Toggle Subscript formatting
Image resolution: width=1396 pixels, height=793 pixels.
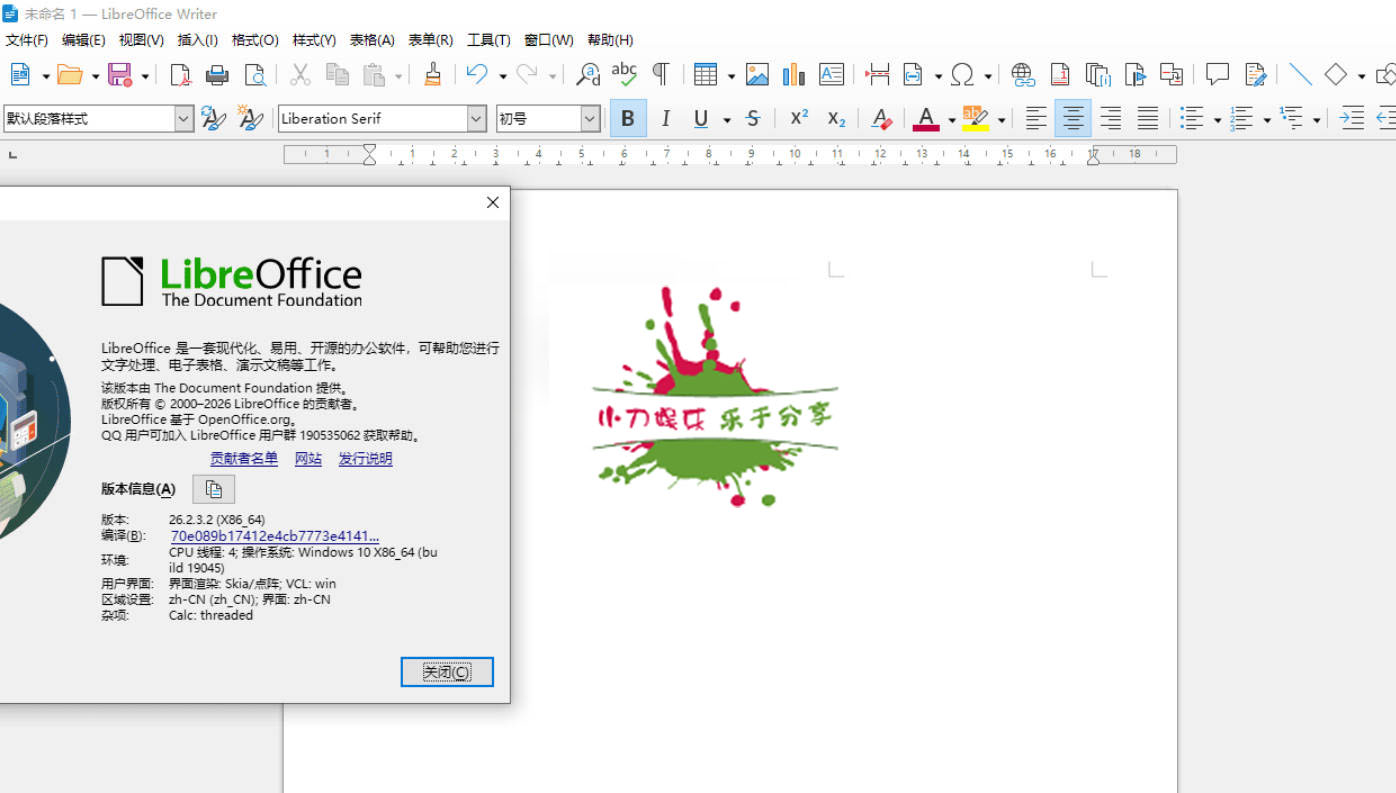836,119
